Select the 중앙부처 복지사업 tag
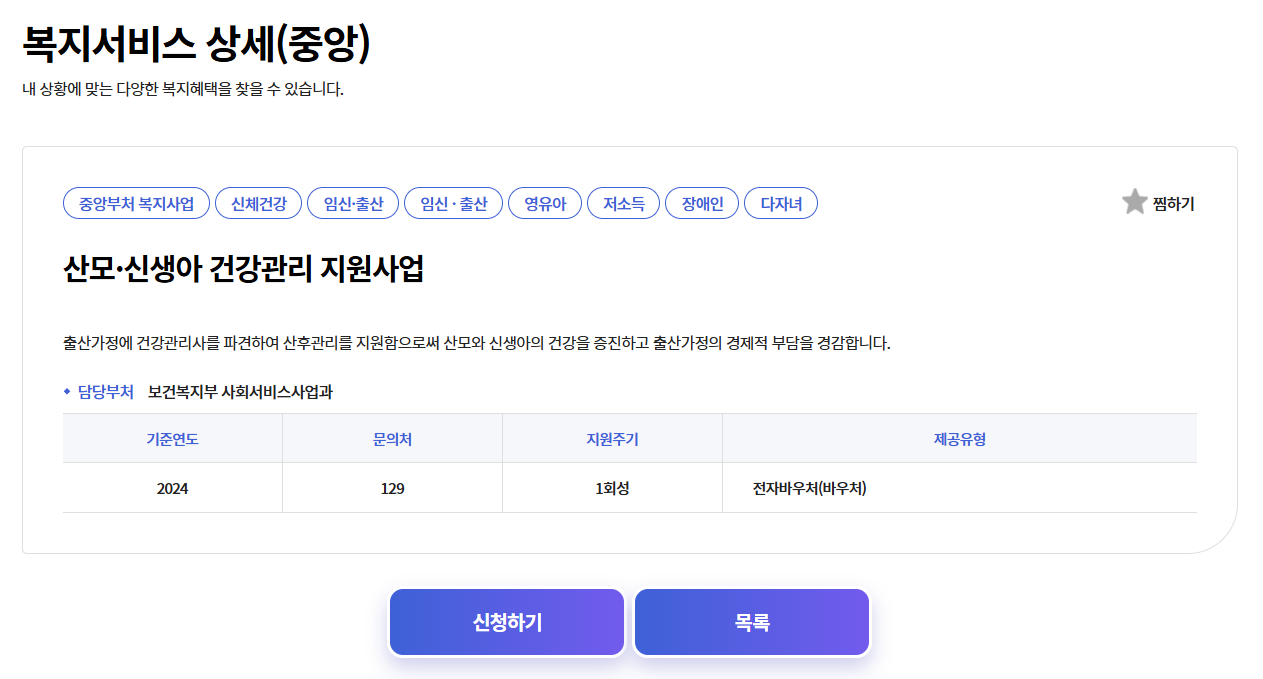The height and width of the screenshot is (679, 1263). 136,202
